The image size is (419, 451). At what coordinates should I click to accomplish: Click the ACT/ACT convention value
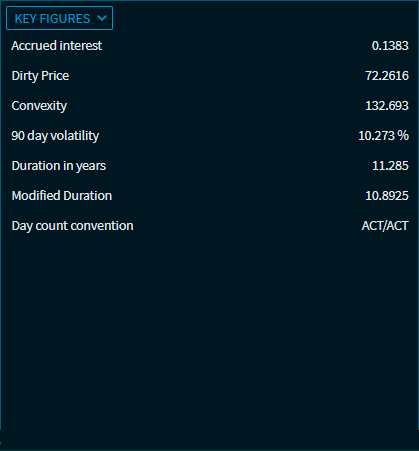click(x=385, y=226)
